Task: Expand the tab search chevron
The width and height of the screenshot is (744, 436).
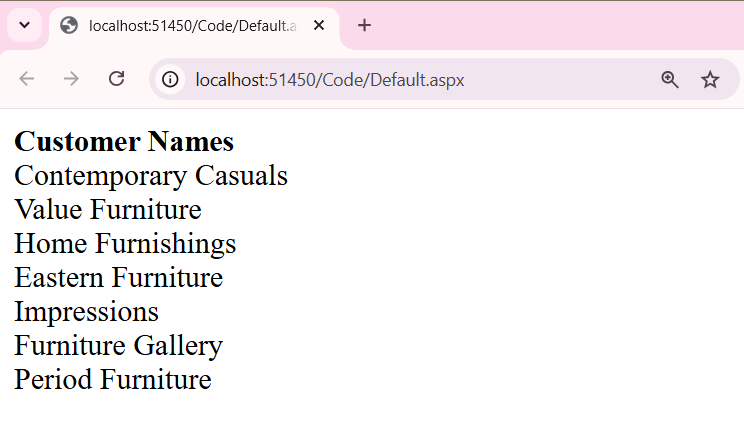Action: tap(24, 25)
